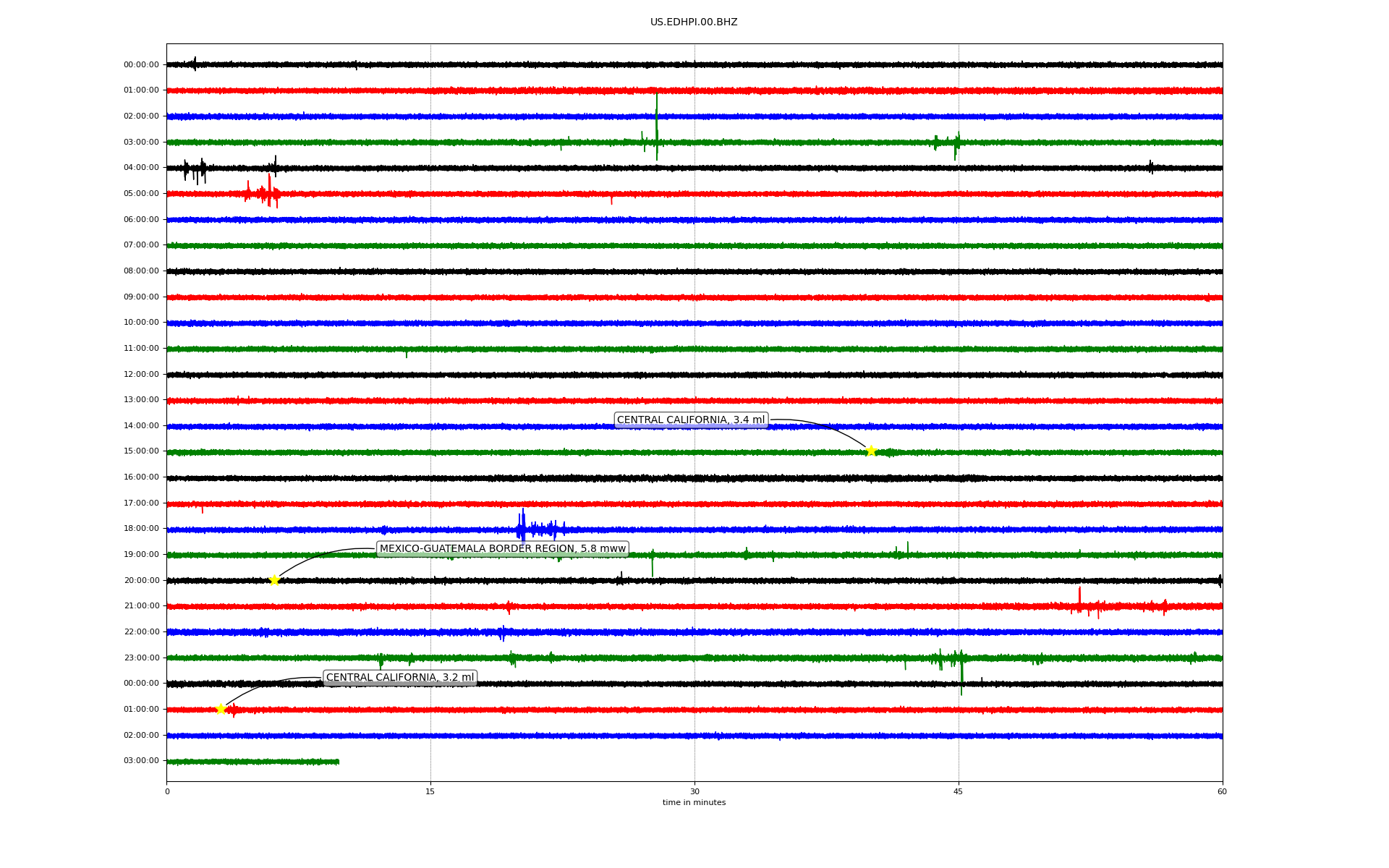Screen dimensions: 1389x868
Task: Click the Central California 3.4 ml star marker
Action: coord(871,451)
